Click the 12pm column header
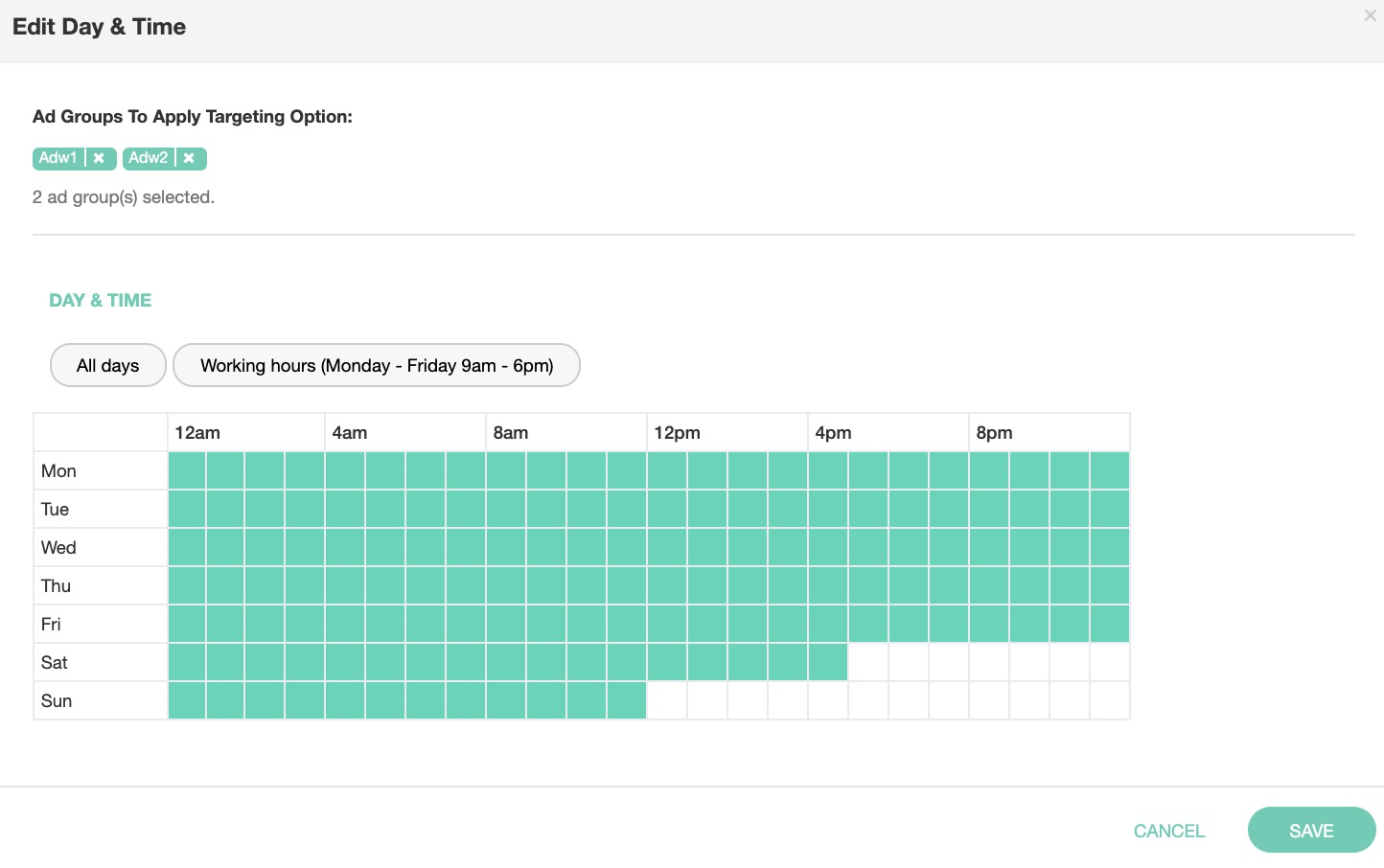Viewport: 1384px width, 868px height. click(x=727, y=432)
